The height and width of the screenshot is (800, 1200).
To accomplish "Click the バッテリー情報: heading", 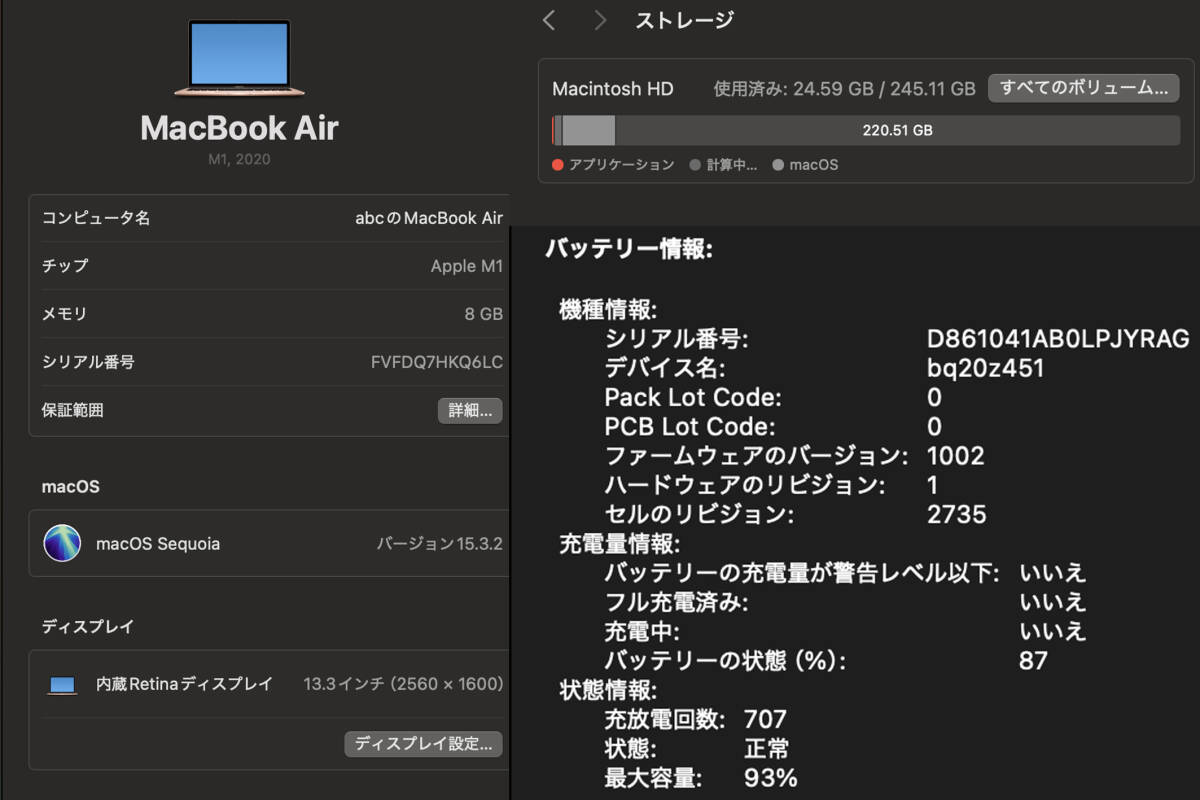I will click(629, 249).
